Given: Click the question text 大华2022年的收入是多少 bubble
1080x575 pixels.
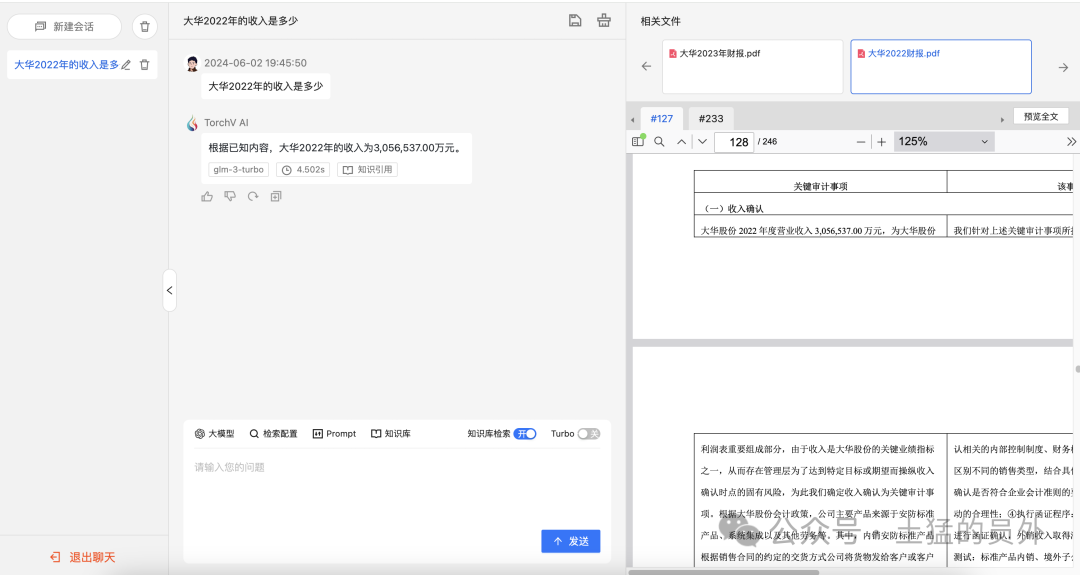Looking at the screenshot, I should [x=266, y=87].
